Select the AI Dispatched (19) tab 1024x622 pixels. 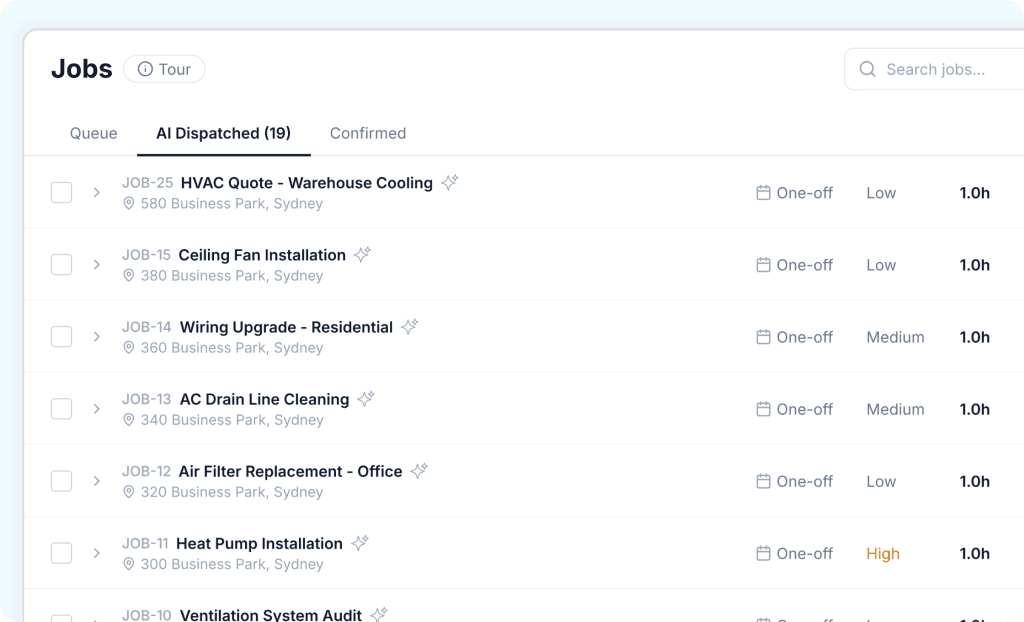click(x=223, y=133)
